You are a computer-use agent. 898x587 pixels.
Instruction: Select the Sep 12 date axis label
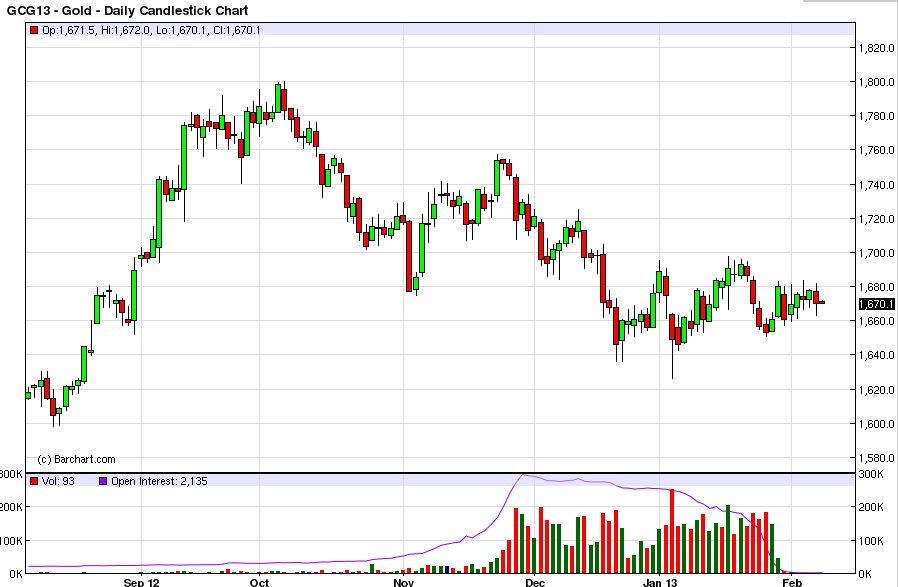(141, 582)
